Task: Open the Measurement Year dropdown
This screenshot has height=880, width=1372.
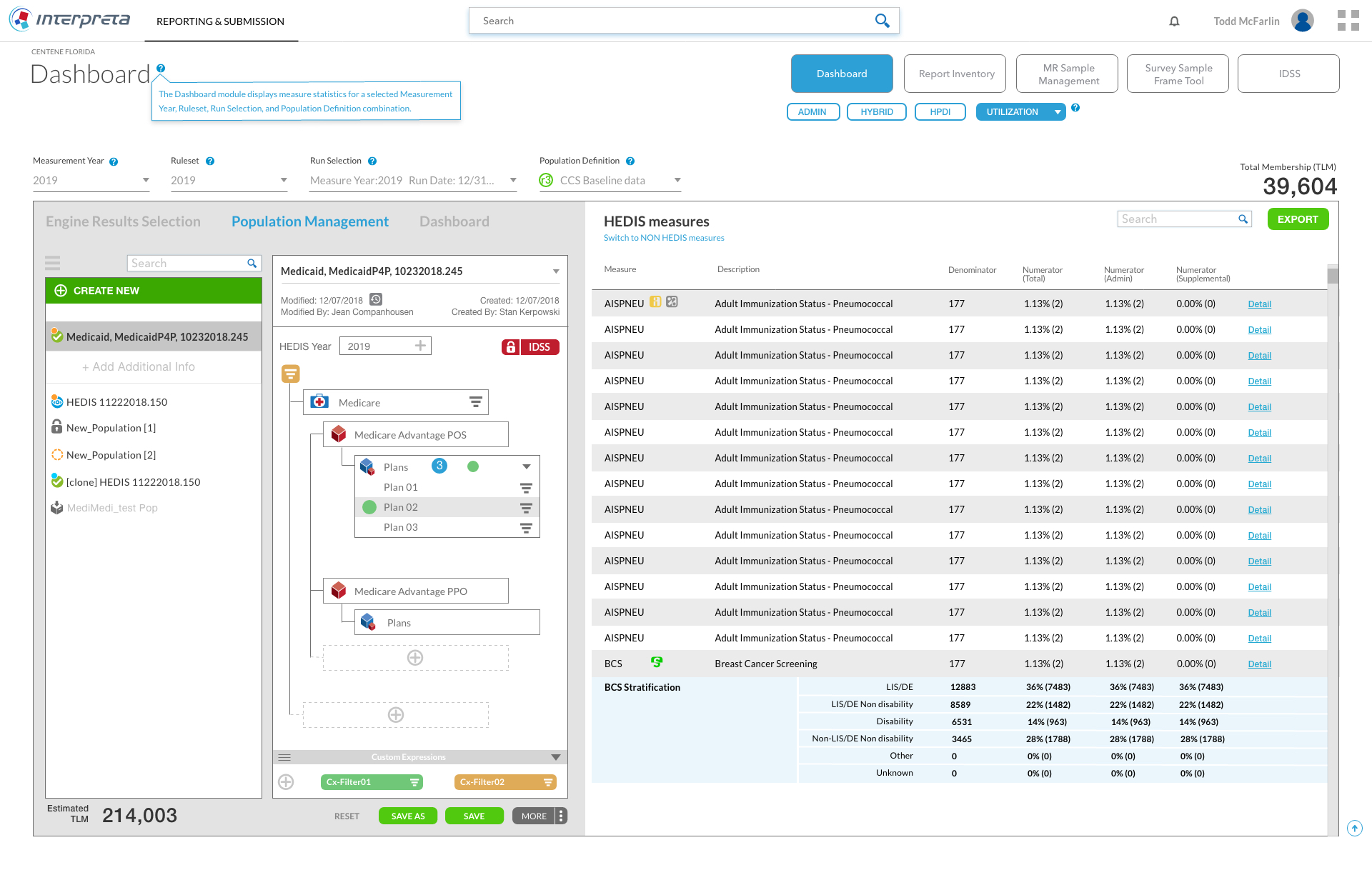Action: 91,181
